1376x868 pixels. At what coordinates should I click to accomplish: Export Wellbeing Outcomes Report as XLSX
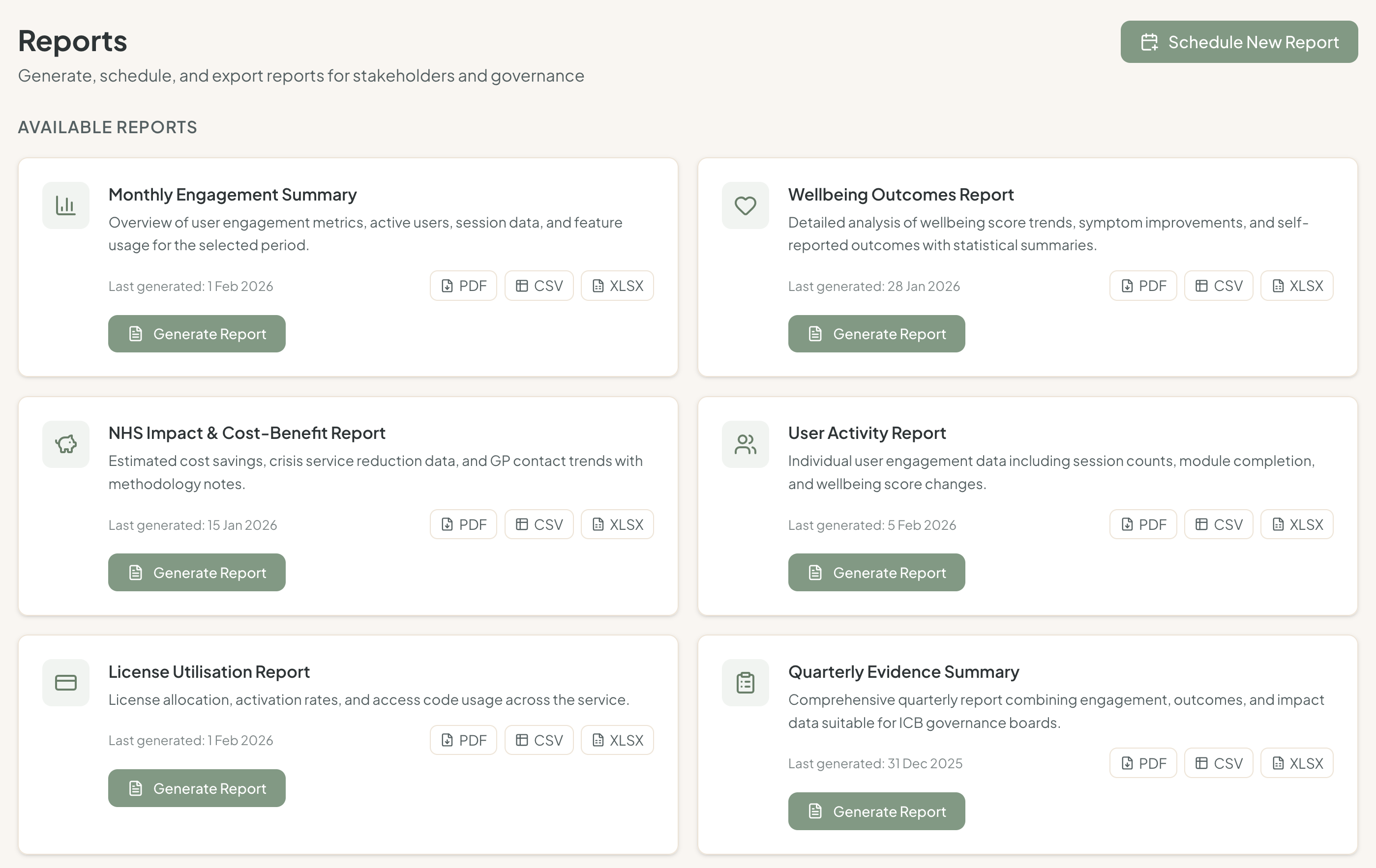point(1296,286)
